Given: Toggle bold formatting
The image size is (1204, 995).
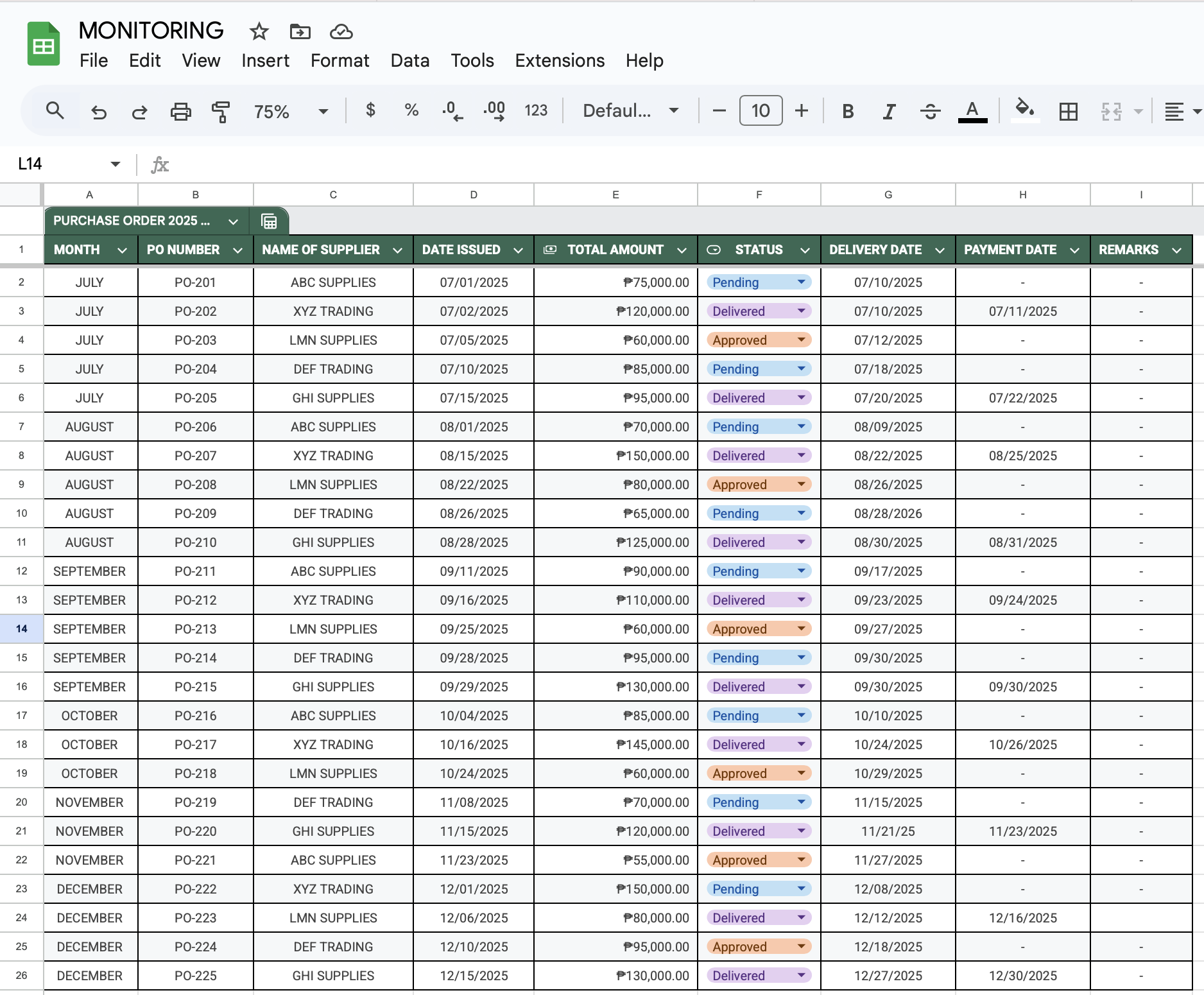Looking at the screenshot, I should pos(848,112).
